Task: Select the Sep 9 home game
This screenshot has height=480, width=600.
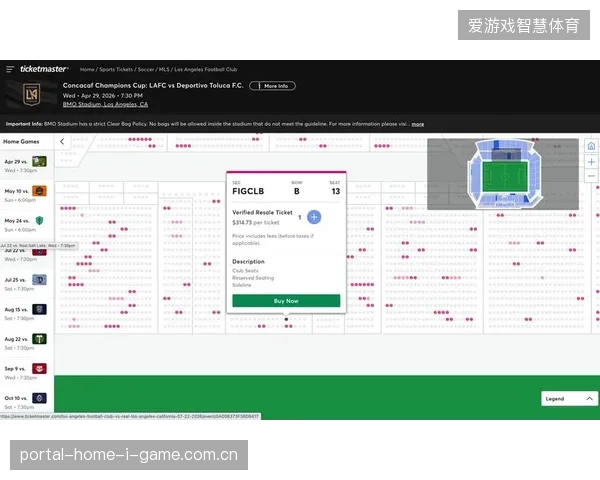Action: [x=26, y=372]
